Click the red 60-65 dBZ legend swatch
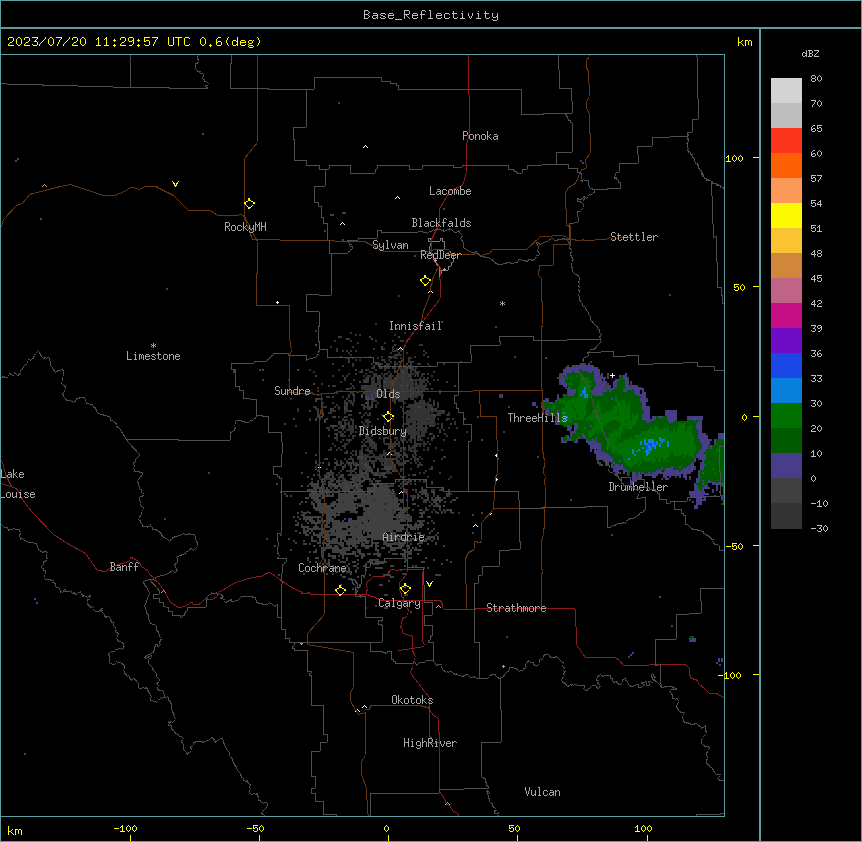The width and height of the screenshot is (862, 842). pos(786,141)
